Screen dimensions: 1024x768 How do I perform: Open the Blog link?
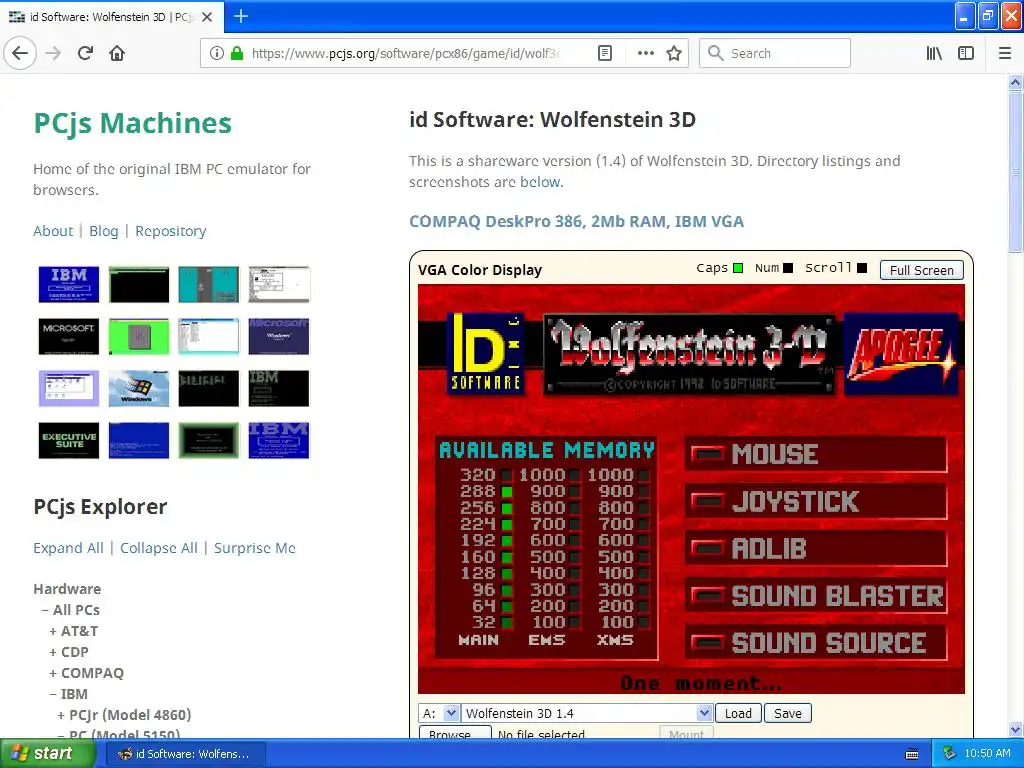[104, 231]
